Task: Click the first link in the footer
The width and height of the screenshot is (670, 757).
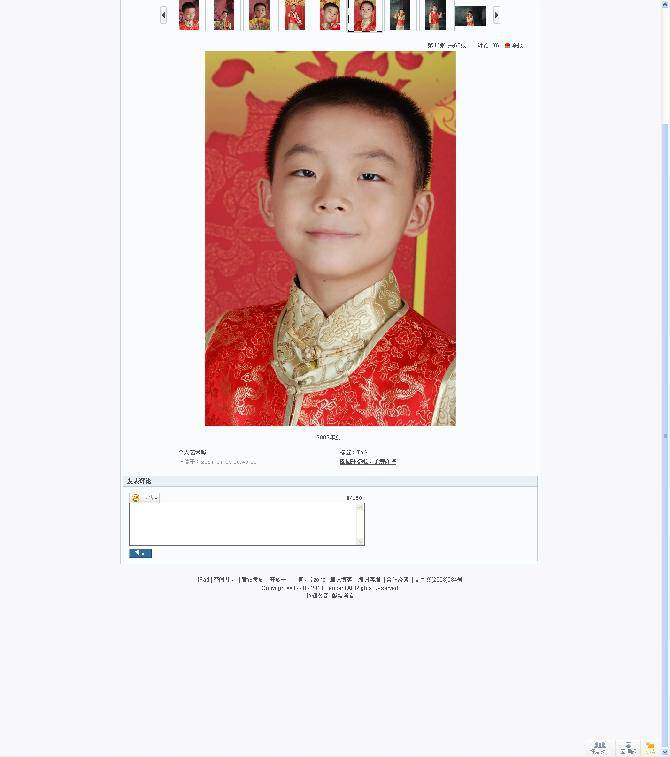Action: click(203, 579)
